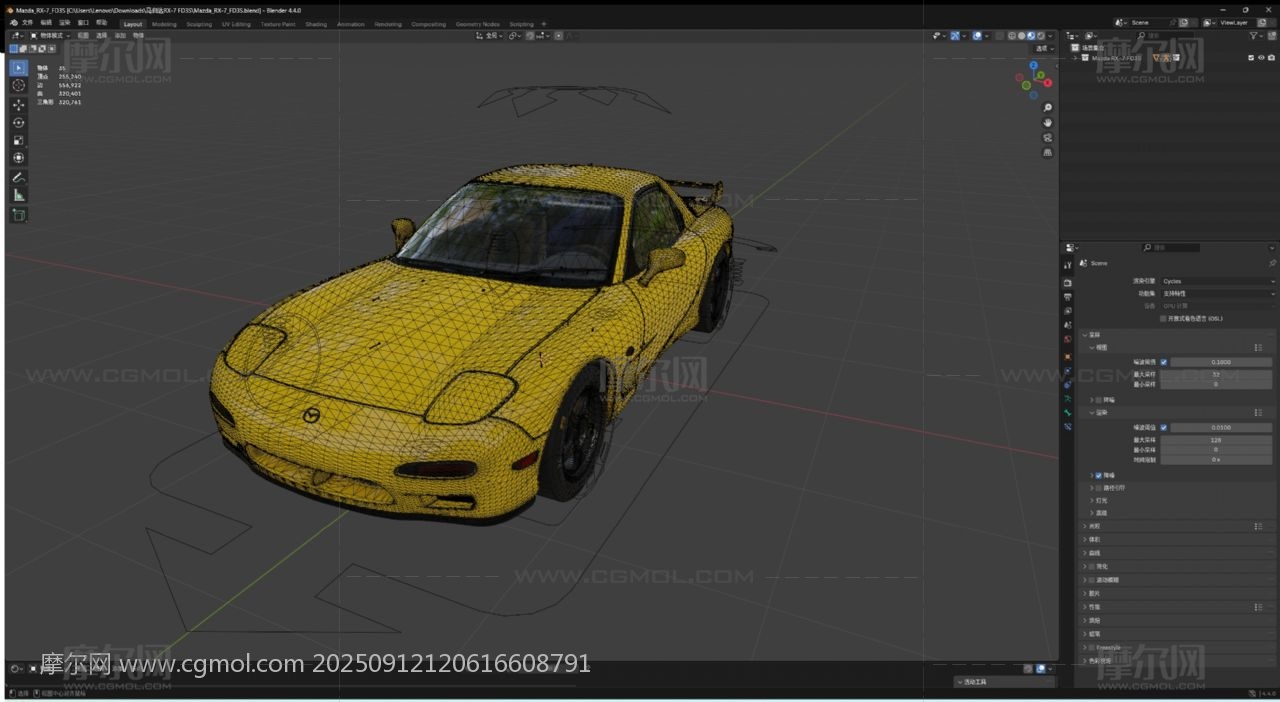Image resolution: width=1280 pixels, height=702 pixels.
Task: Open the render engine Cycles dropdown
Action: (1218, 282)
